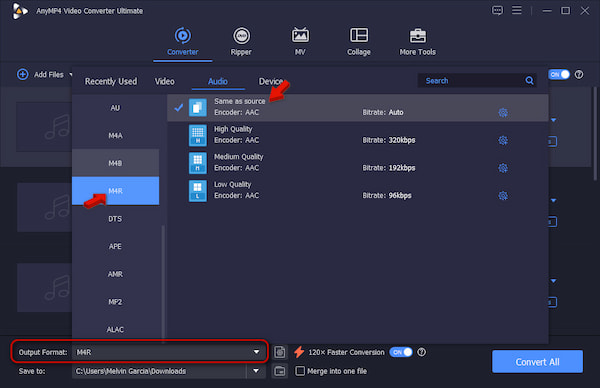Choose ALAC audio format

point(115,329)
